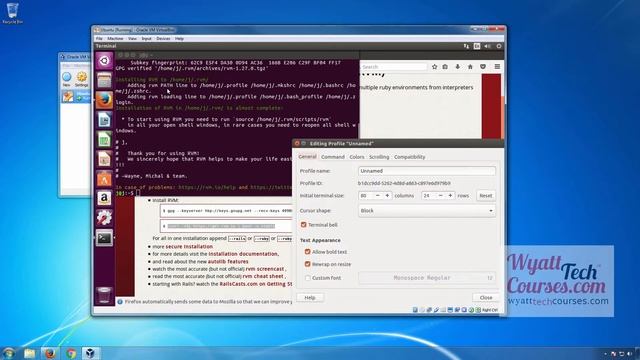Open System Settings from the launcher

click(x=104, y=218)
